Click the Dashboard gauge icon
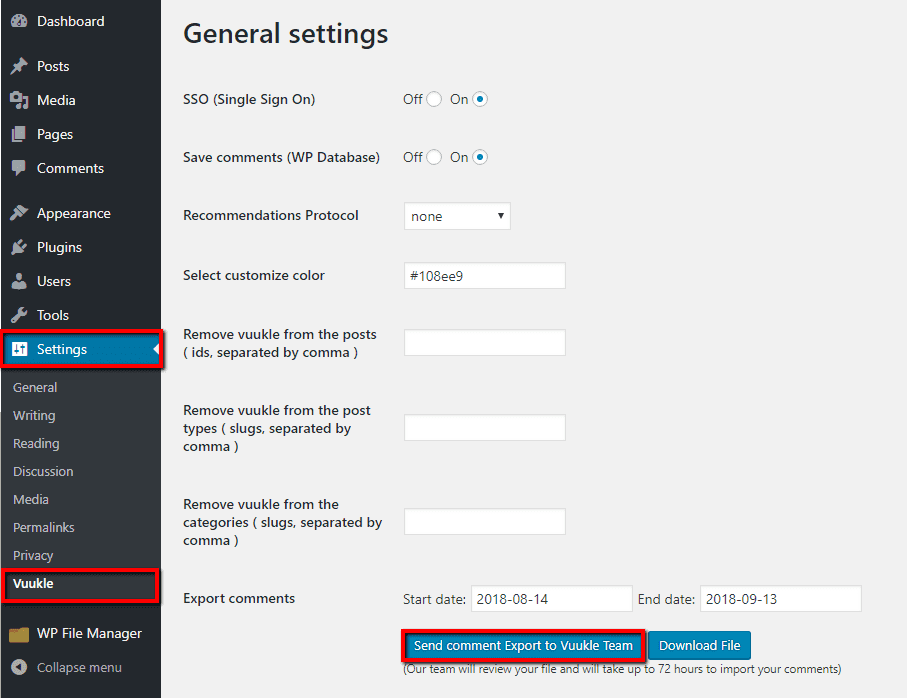Image resolution: width=907 pixels, height=698 pixels. click(x=19, y=21)
